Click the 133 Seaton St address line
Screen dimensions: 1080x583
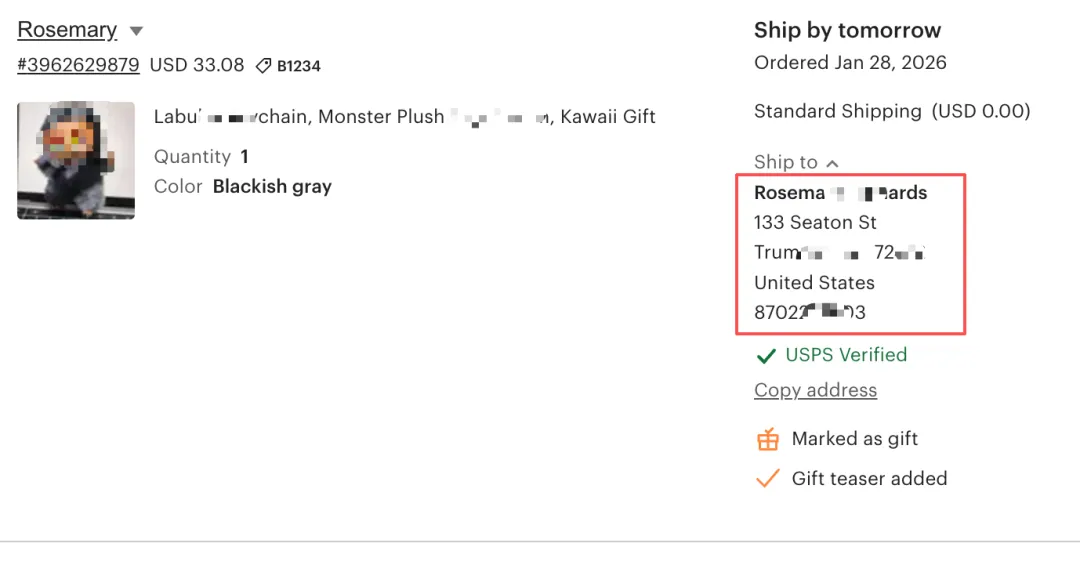815,222
